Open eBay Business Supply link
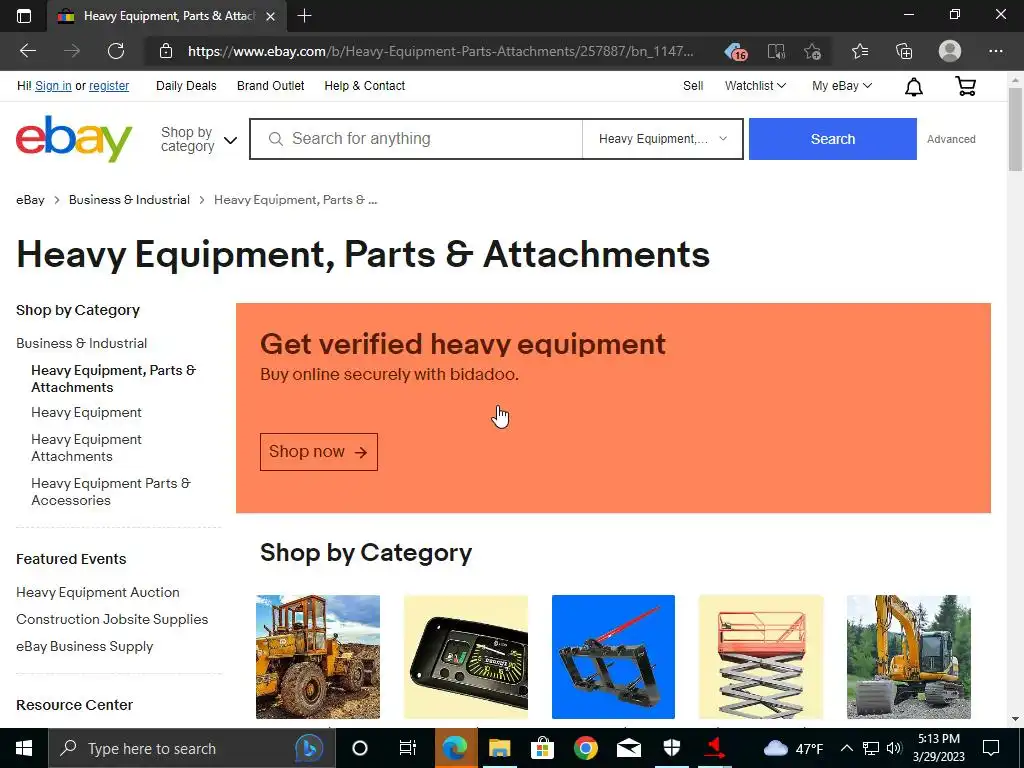The image size is (1024, 768). (x=84, y=647)
